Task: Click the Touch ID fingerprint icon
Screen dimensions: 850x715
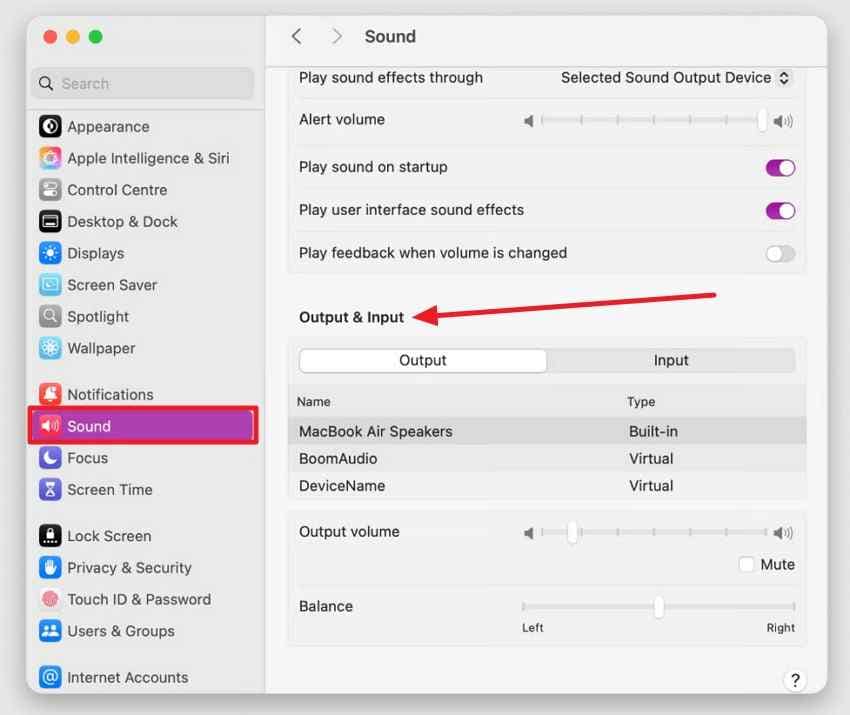Action: tap(50, 599)
